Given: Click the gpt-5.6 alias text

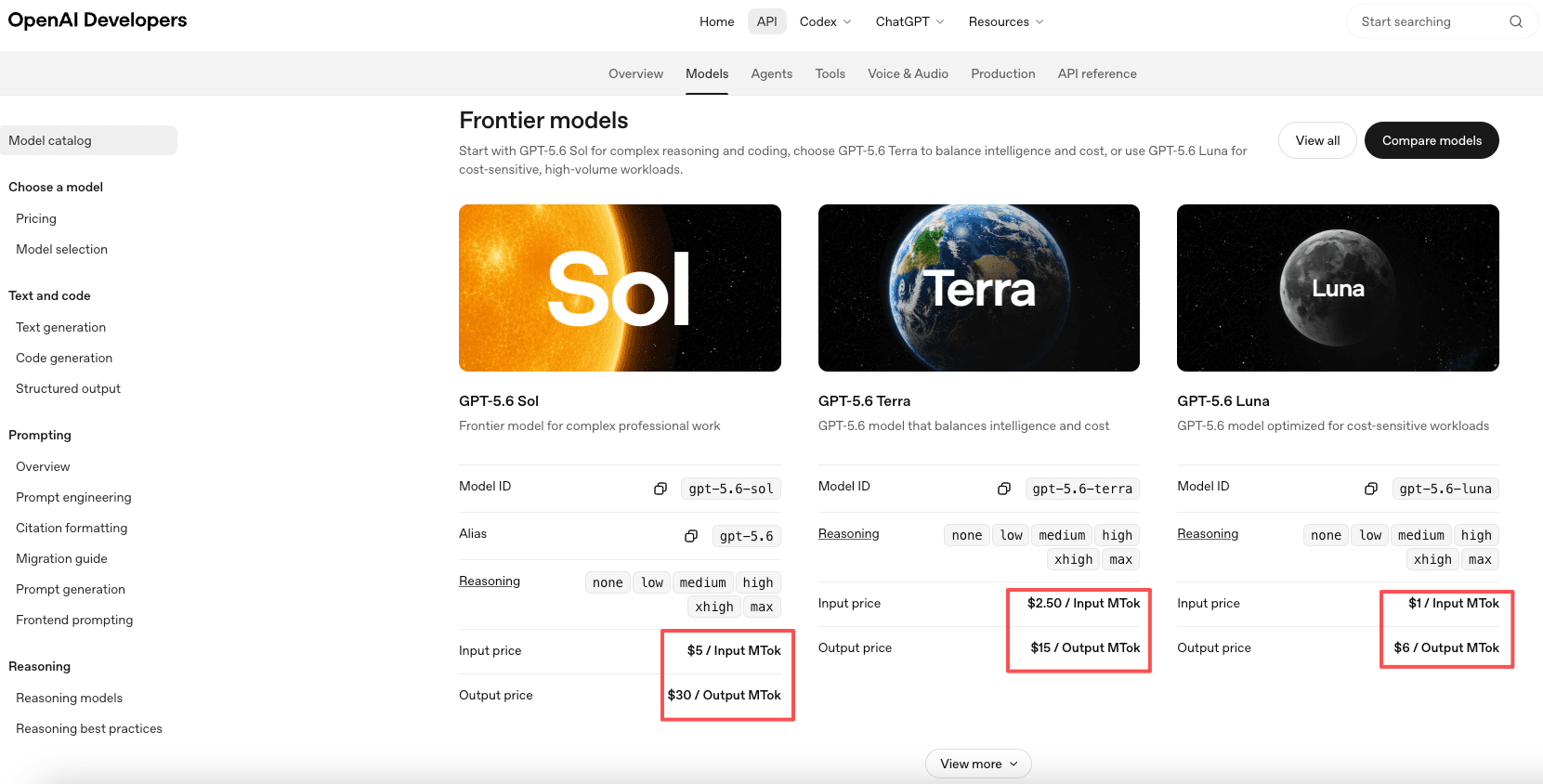Looking at the screenshot, I should point(746,536).
